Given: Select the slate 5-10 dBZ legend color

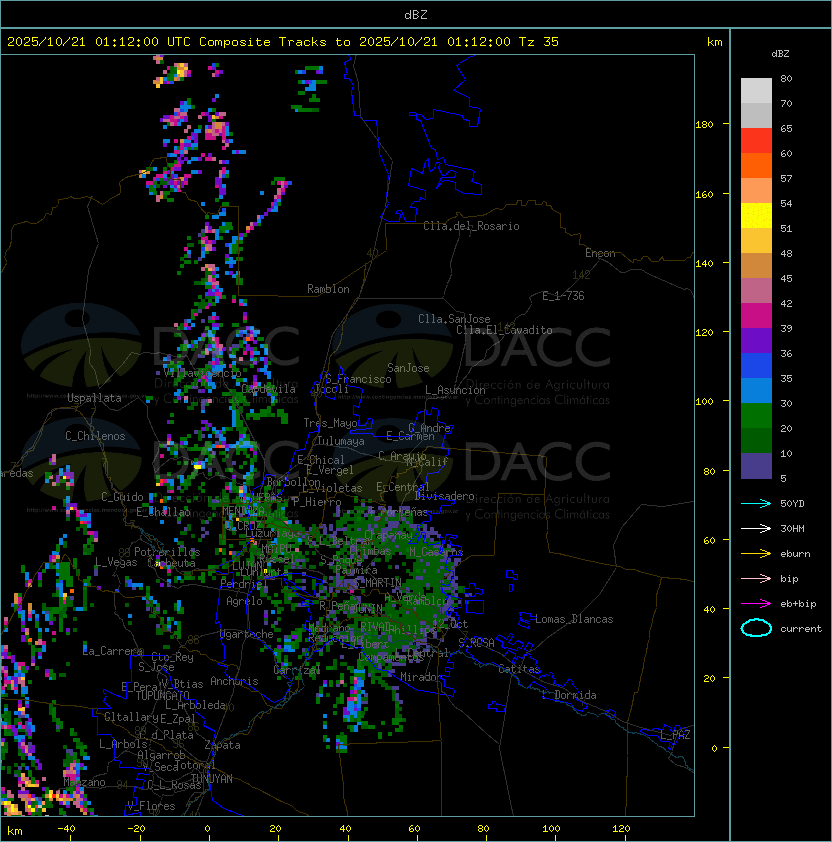Looking at the screenshot, I should (756, 466).
